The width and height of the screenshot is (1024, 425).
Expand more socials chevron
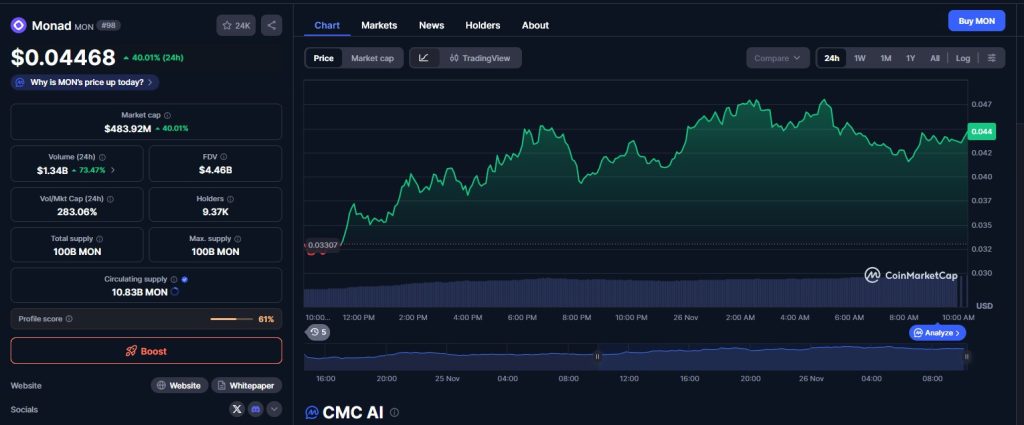(x=274, y=409)
